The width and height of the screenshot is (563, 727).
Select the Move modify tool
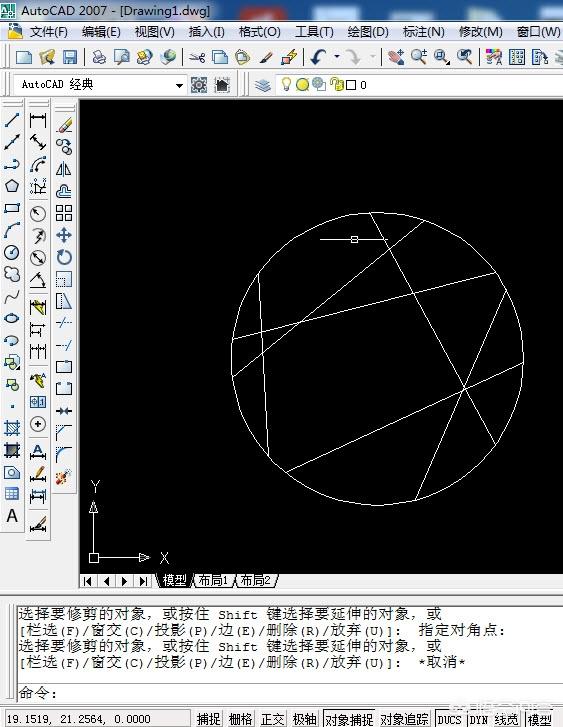point(64,235)
